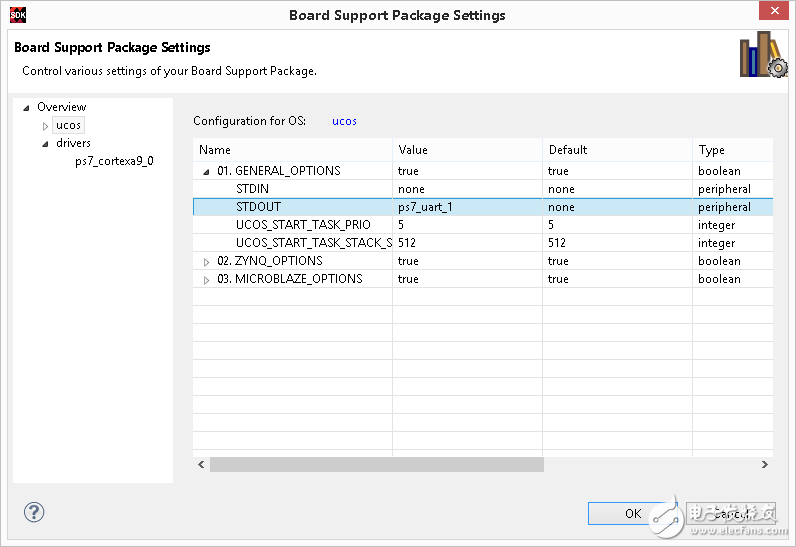Select the ucos item in the tree
The width and height of the screenshot is (796, 547).
pos(68,125)
